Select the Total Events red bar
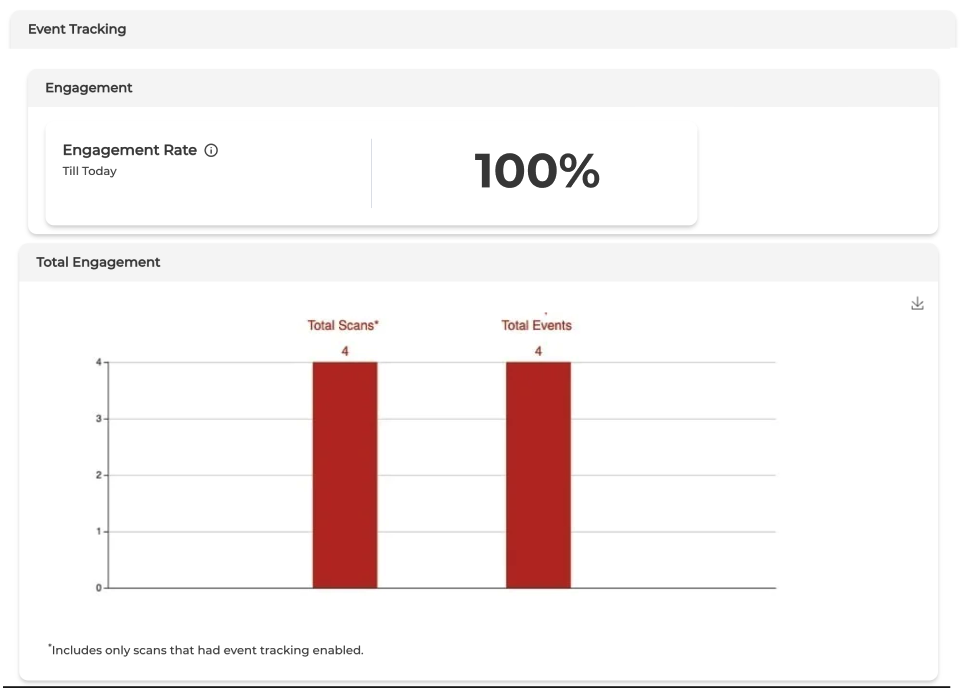This screenshot has width=962, height=688. [x=538, y=475]
